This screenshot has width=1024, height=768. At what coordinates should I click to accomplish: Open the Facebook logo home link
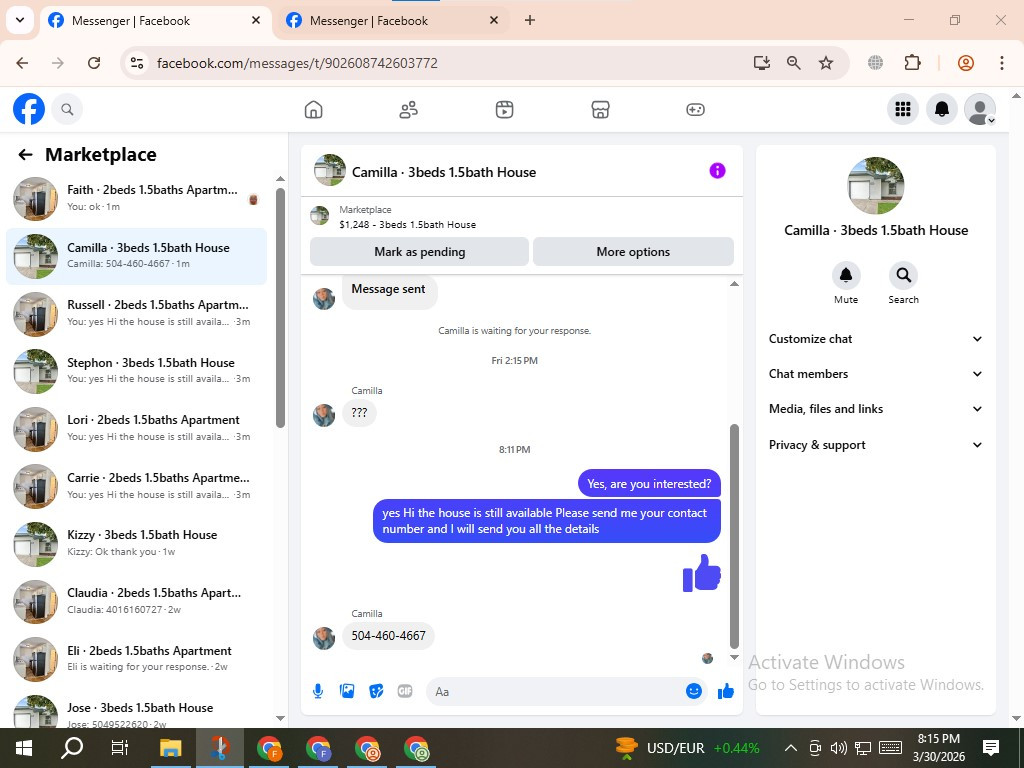[29, 109]
